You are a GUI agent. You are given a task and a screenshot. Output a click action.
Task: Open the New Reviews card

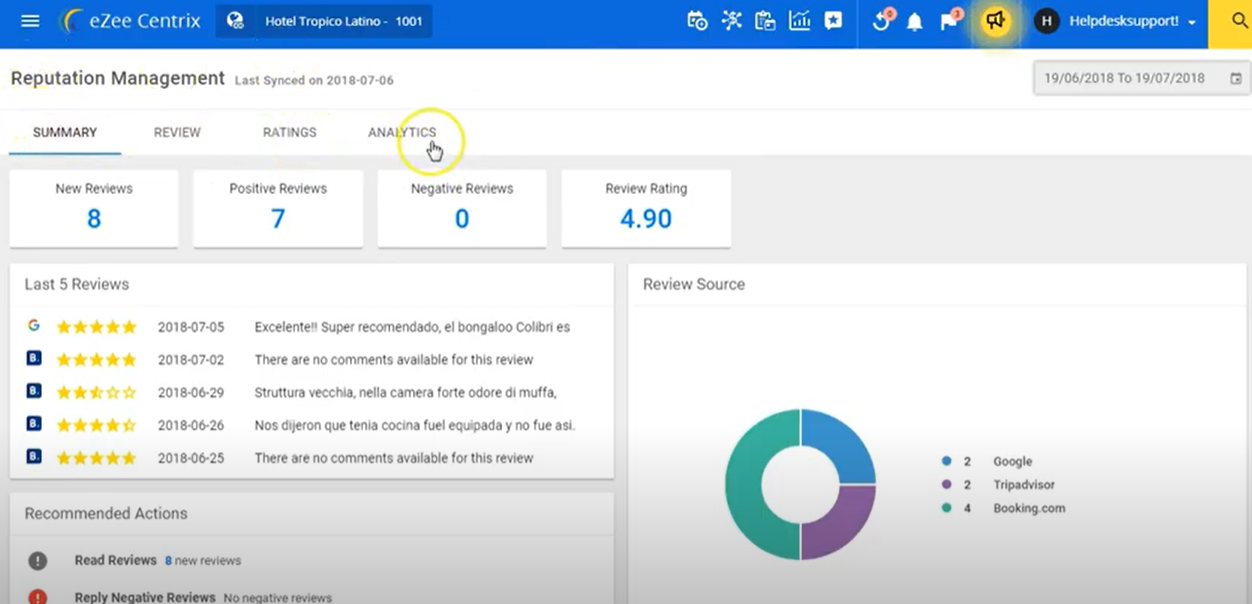[x=94, y=208]
